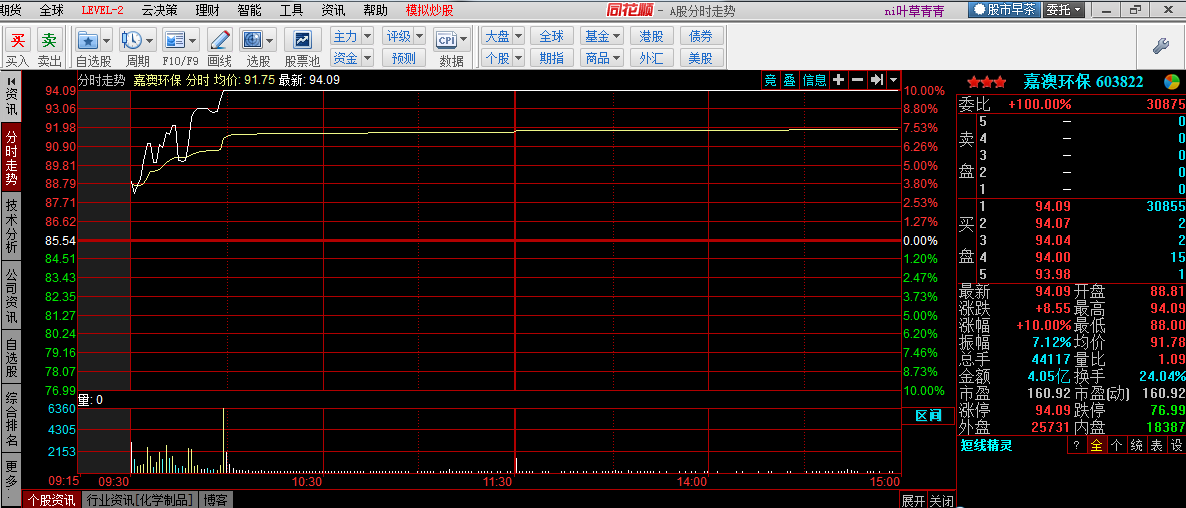The image size is (1186, 508).
Task: Expand the 主力 dropdown arrow
Action: coord(366,36)
